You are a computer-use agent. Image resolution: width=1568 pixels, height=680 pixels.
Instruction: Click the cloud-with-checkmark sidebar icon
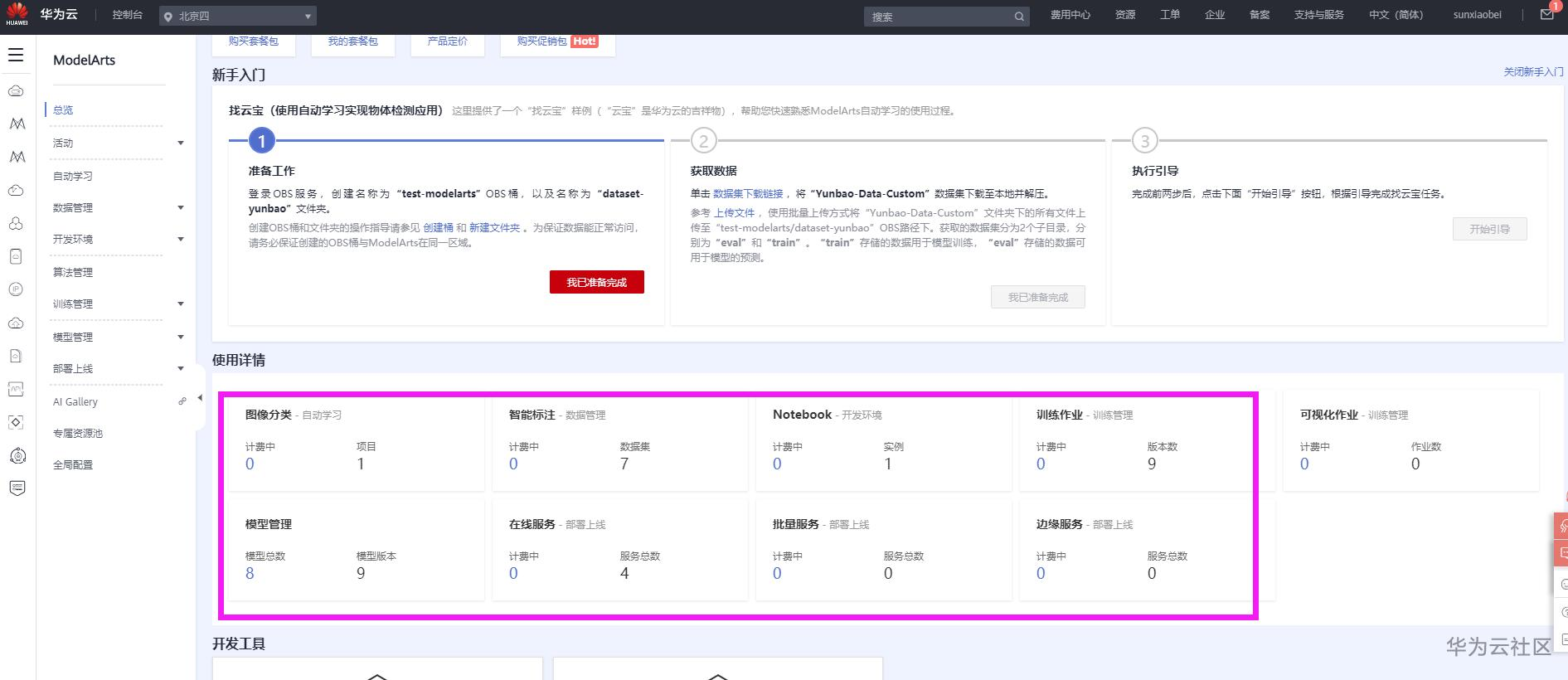[16, 190]
